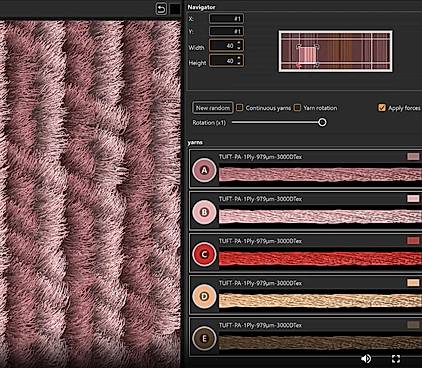Select yarn B circle icon
The image size is (422, 368).
click(204, 212)
